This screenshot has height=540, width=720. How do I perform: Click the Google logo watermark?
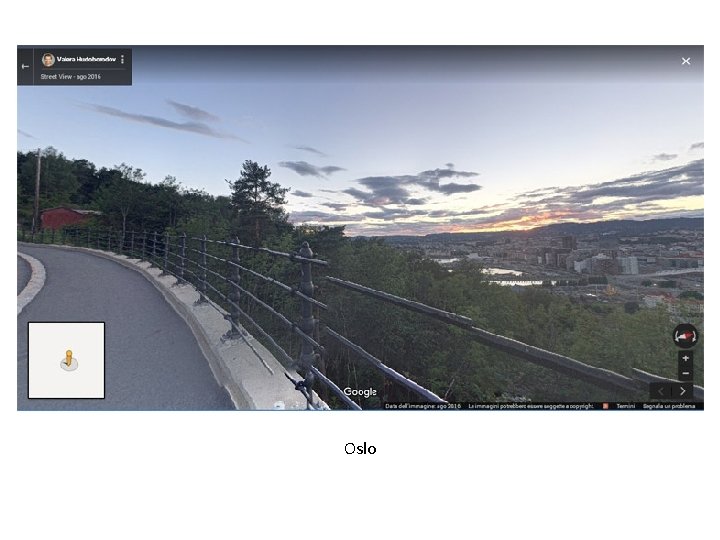tap(360, 392)
